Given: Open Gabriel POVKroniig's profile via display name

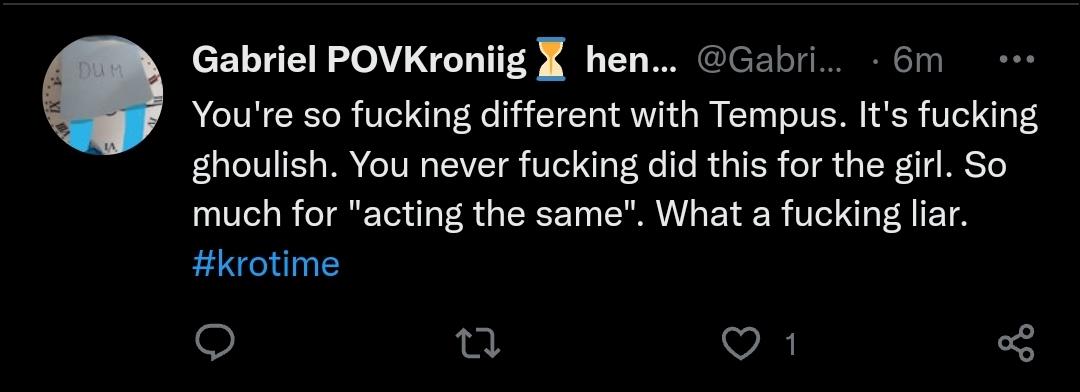Looking at the screenshot, I should 358,61.
